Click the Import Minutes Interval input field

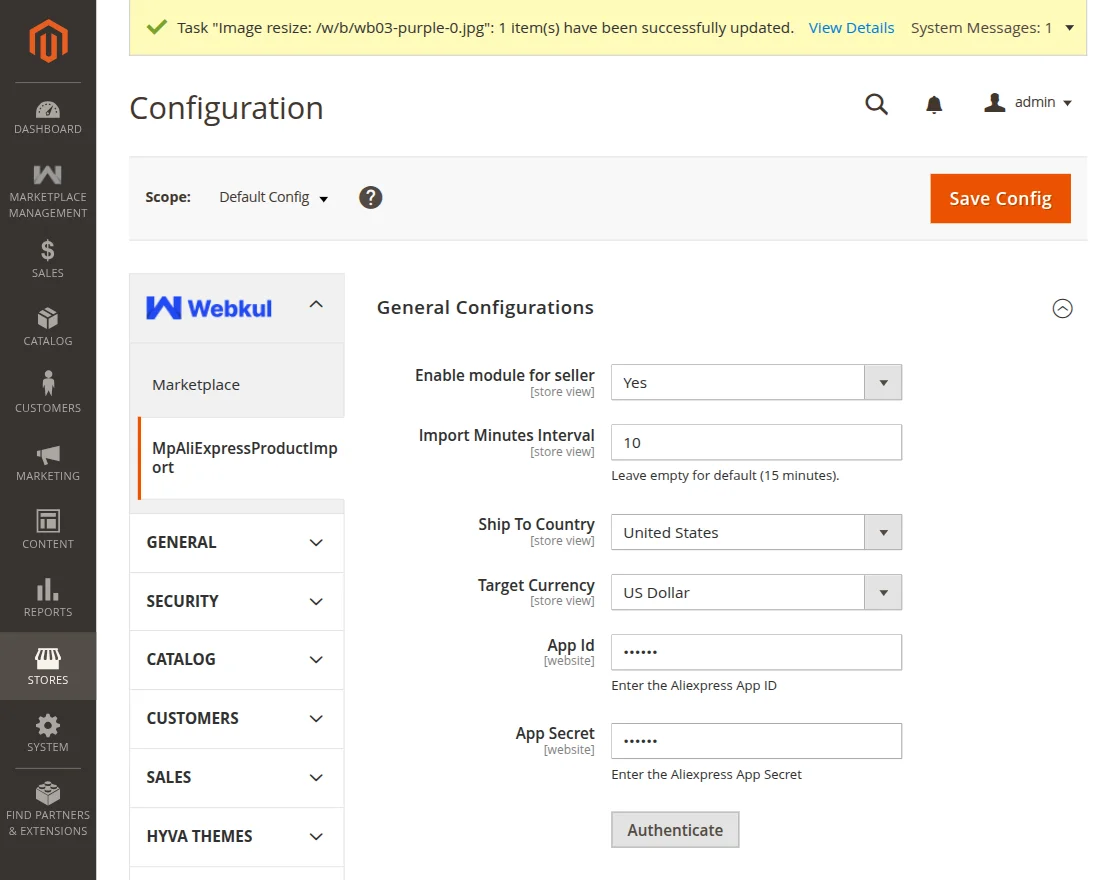755,442
